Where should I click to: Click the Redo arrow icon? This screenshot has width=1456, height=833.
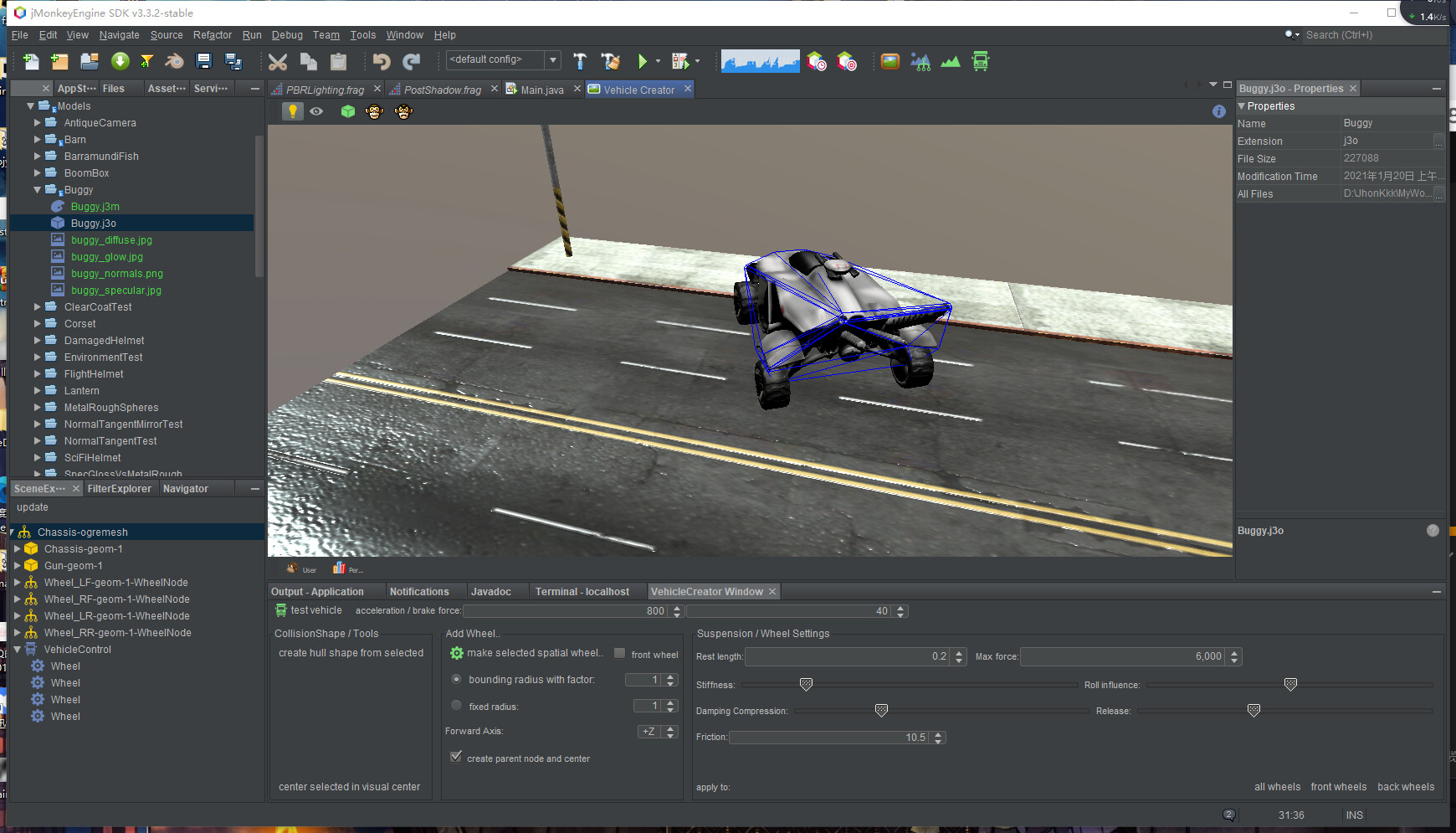tap(412, 61)
